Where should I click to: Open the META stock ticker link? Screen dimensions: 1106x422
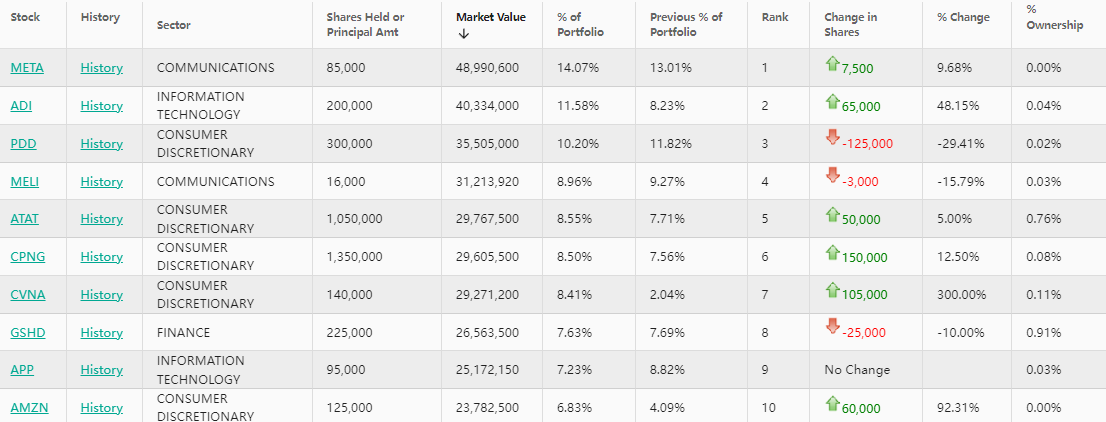pyautogui.click(x=27, y=68)
